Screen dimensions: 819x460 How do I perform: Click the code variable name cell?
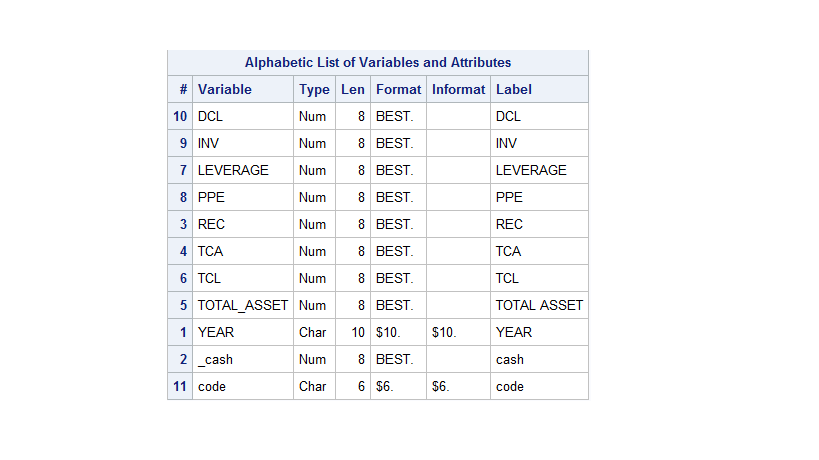[212, 386]
